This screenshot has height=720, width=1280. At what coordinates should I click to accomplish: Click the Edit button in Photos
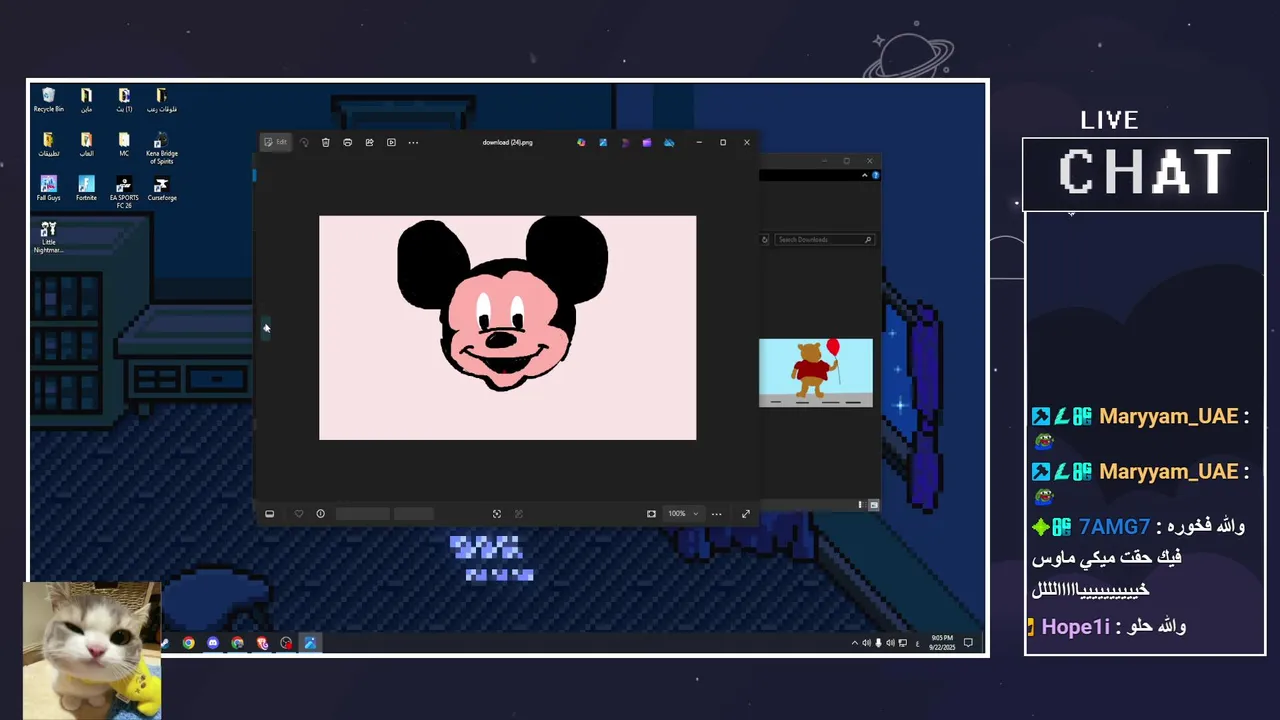pos(275,142)
